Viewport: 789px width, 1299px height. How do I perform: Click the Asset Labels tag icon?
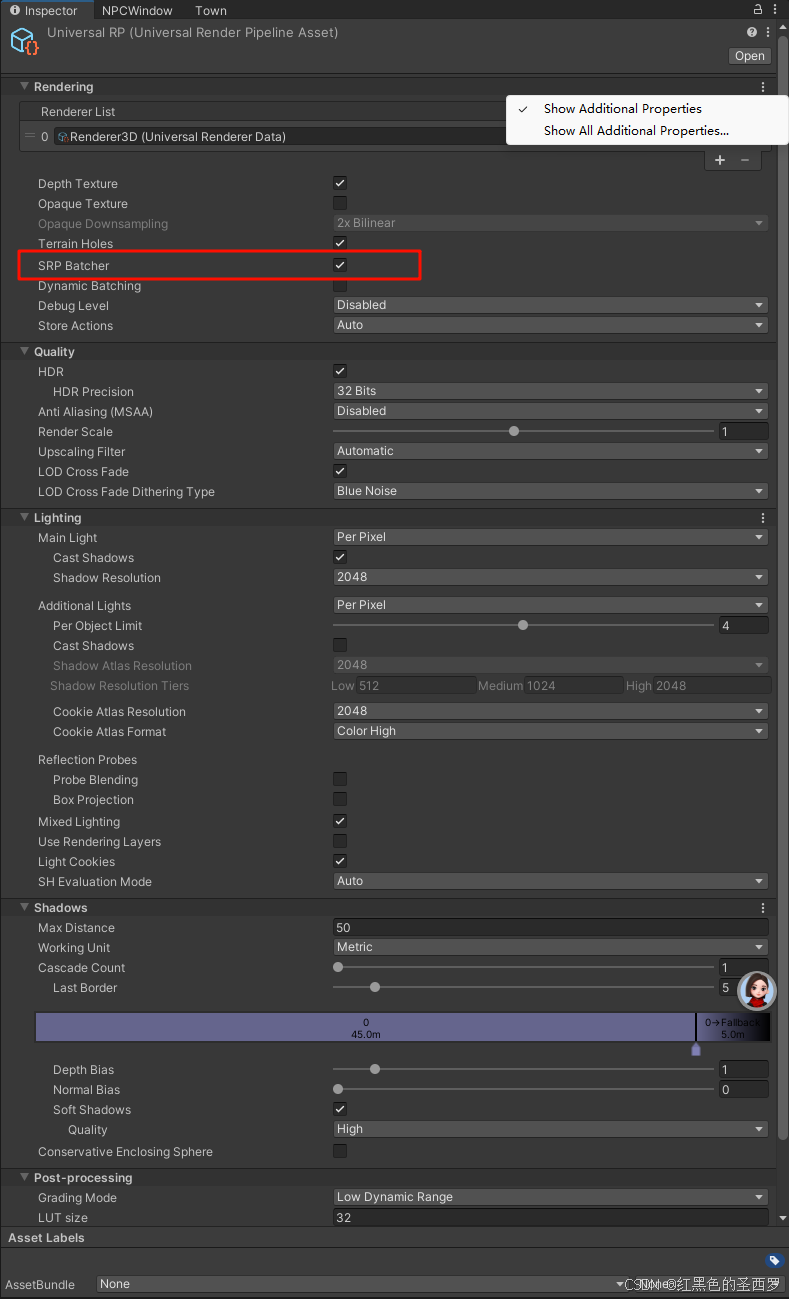(x=773, y=1261)
